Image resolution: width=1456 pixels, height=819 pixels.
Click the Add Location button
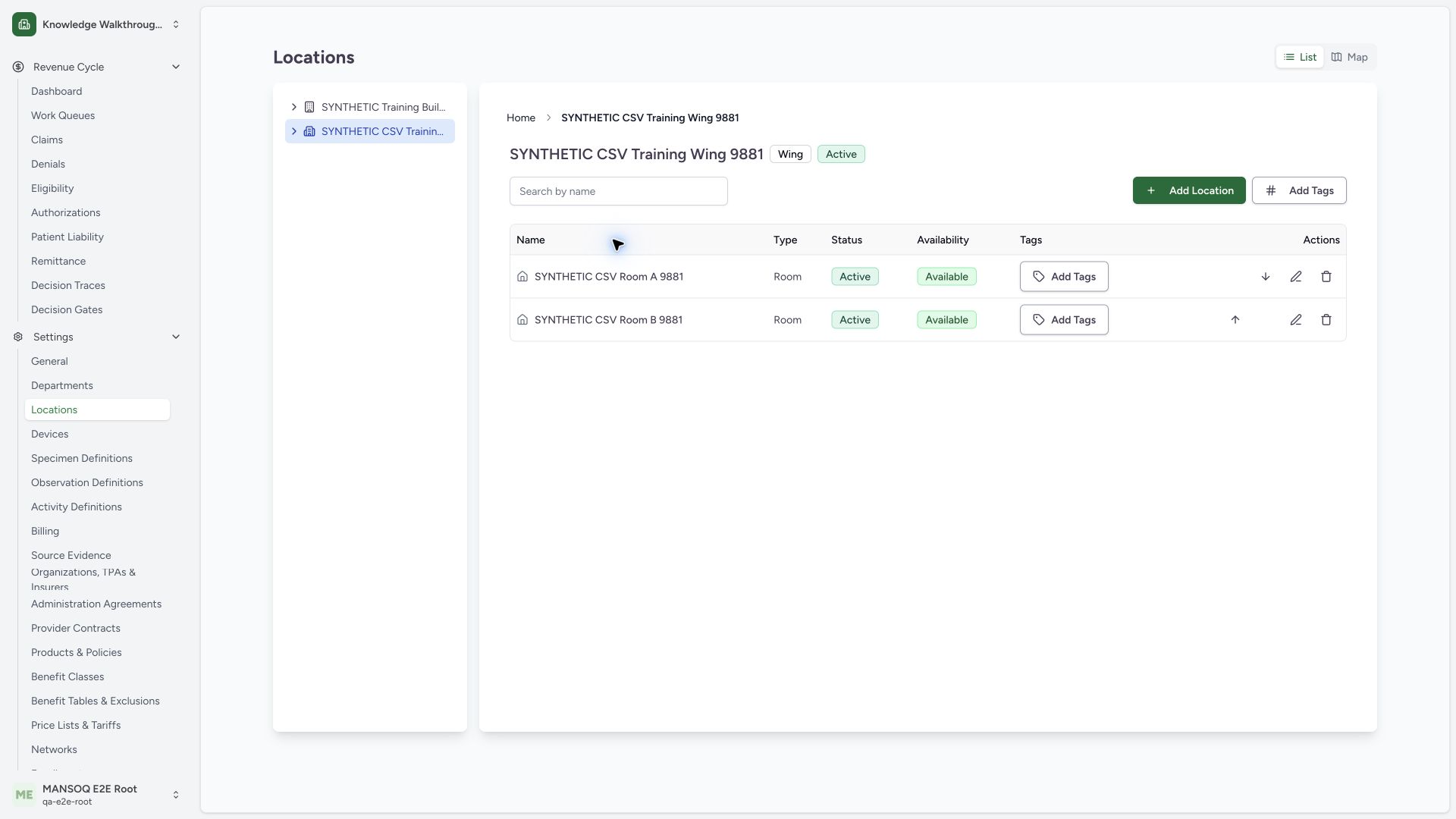click(1189, 190)
